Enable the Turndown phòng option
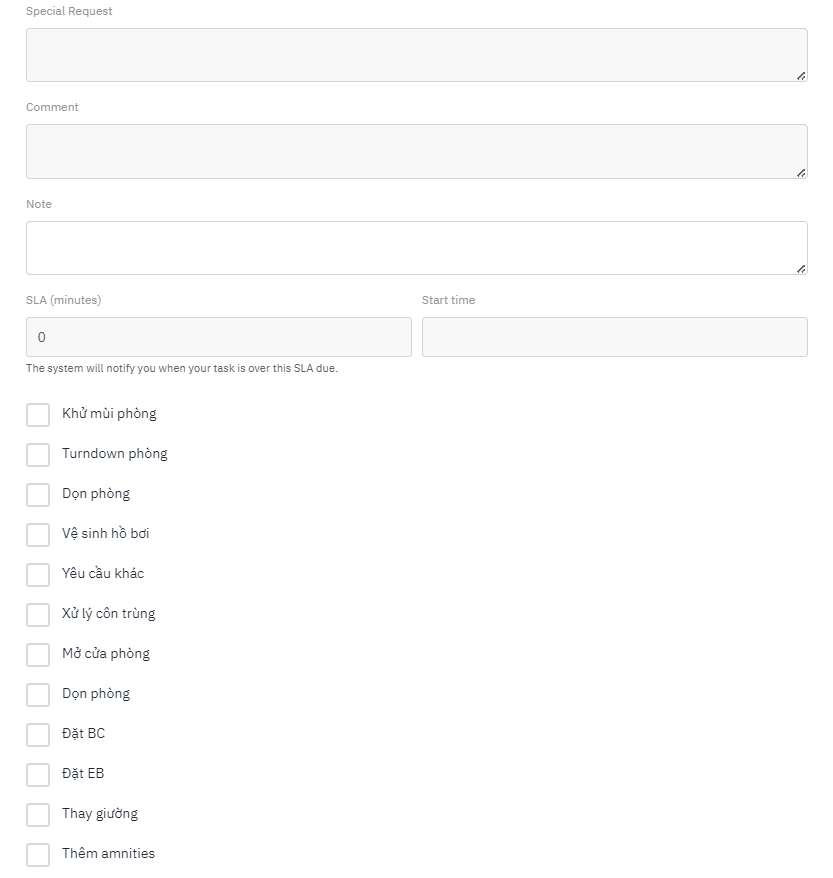The width and height of the screenshot is (833, 878). [x=38, y=455]
